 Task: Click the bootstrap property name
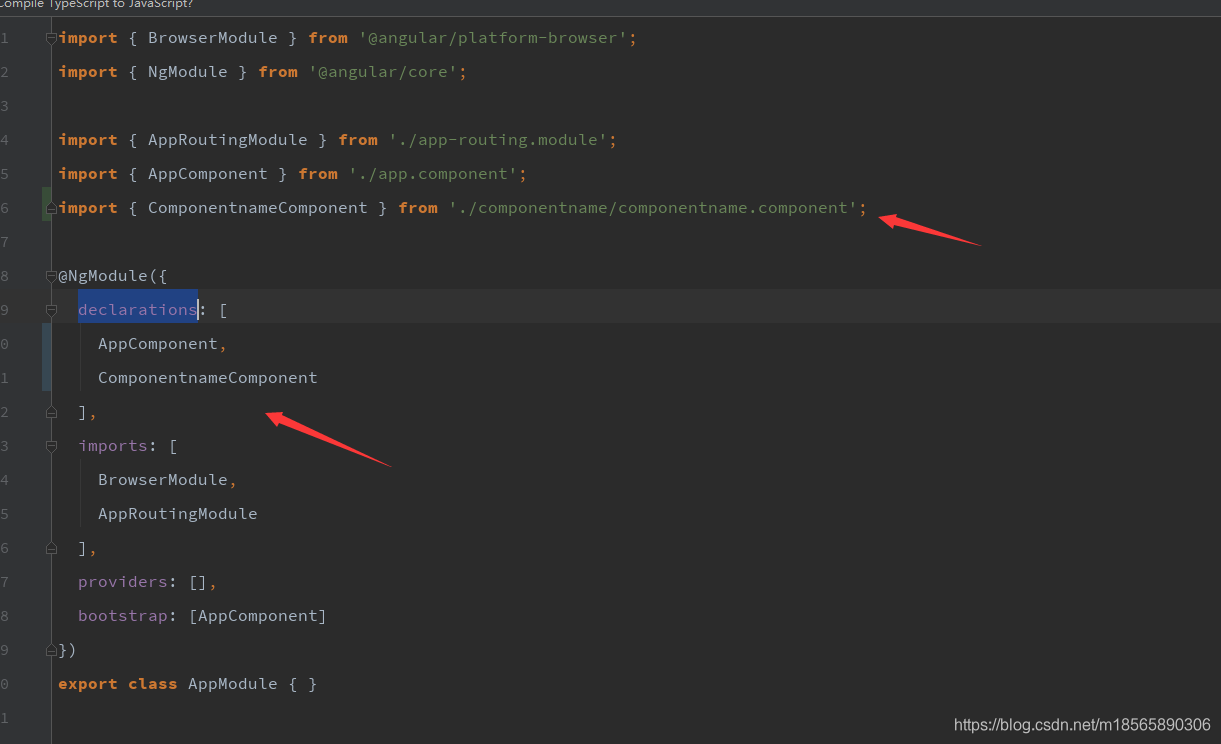(123, 616)
